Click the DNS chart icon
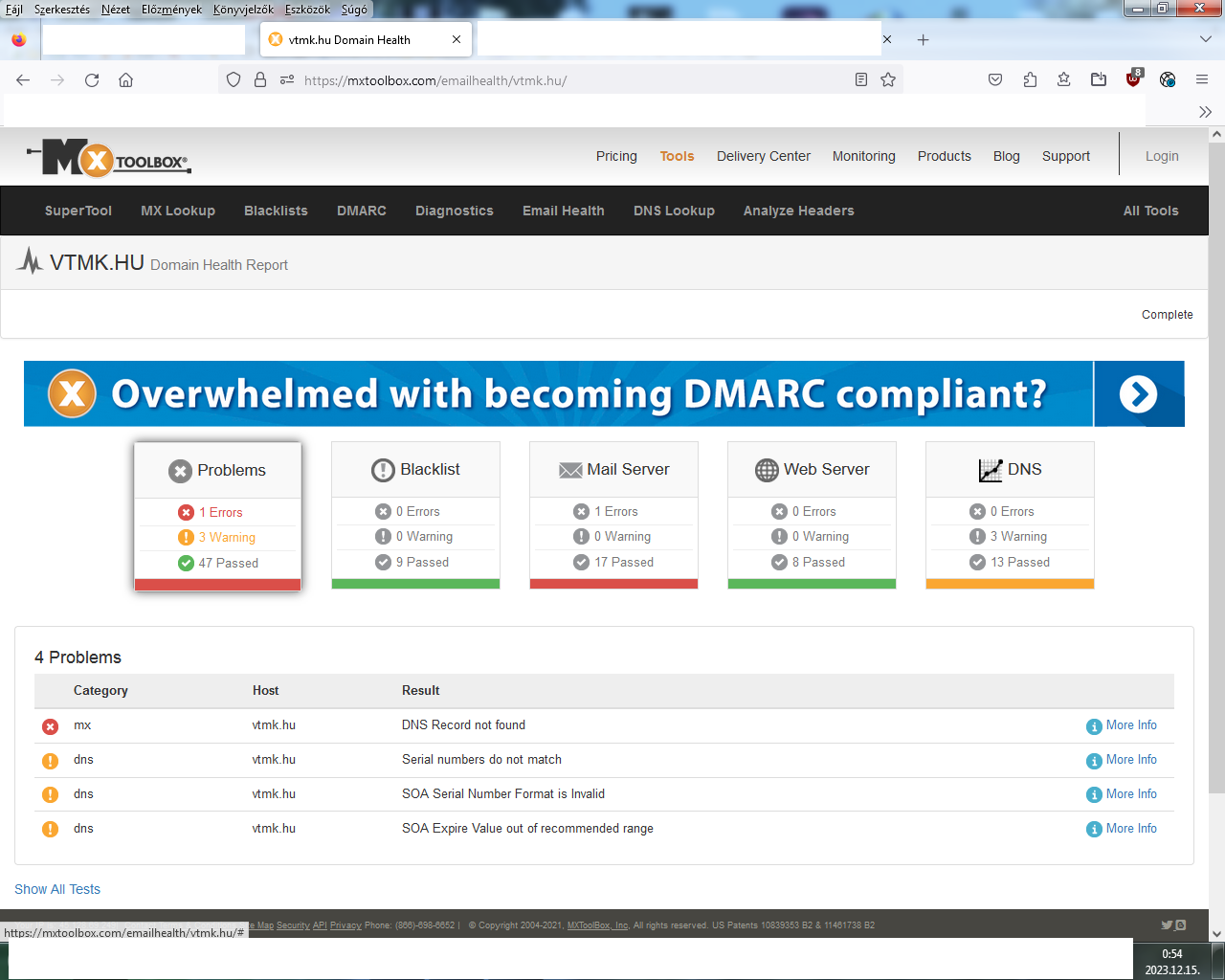This screenshot has width=1225, height=980. click(991, 470)
